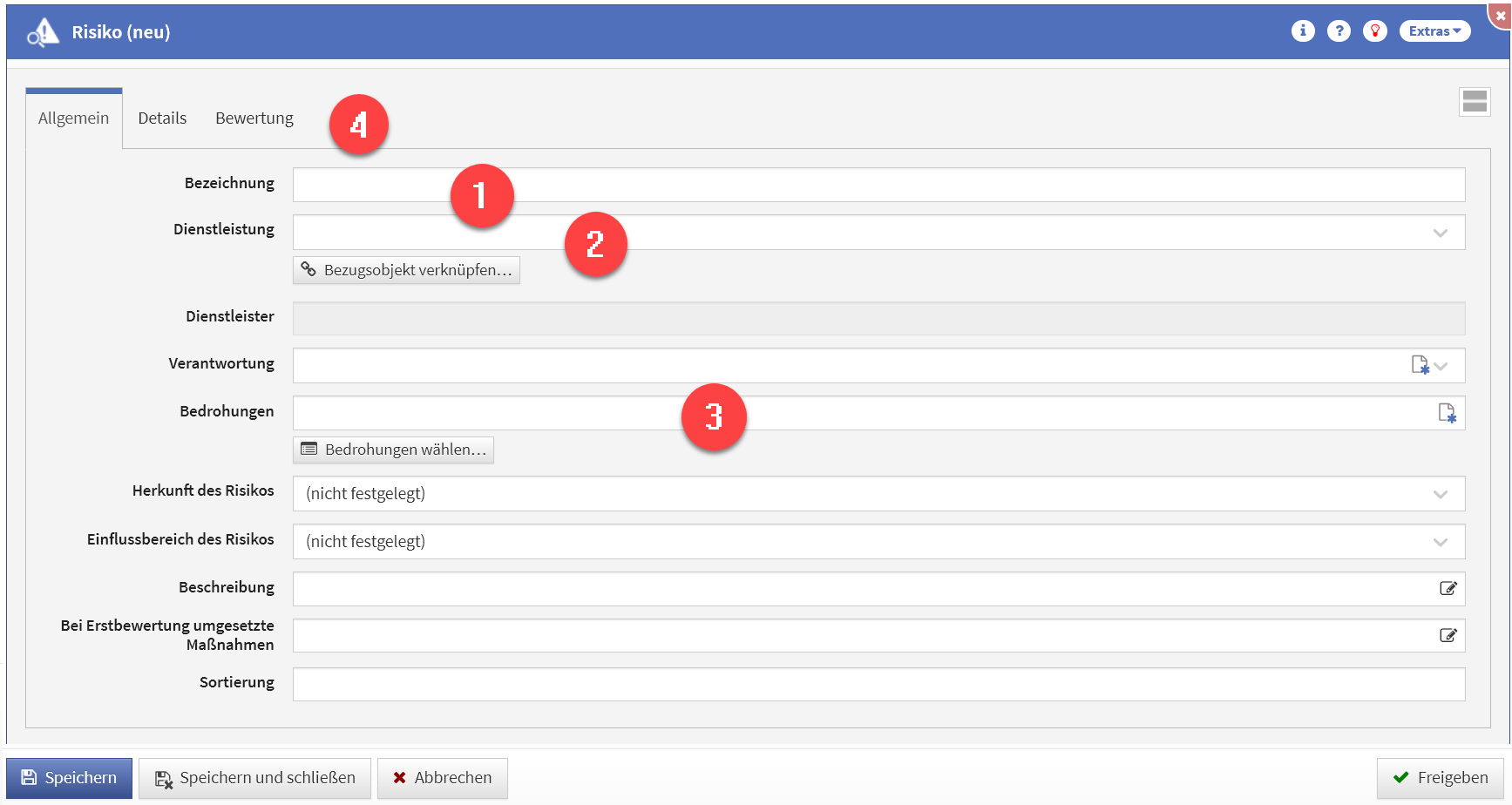
Task: Close the Risiko dialog
Action: [x=1501, y=15]
